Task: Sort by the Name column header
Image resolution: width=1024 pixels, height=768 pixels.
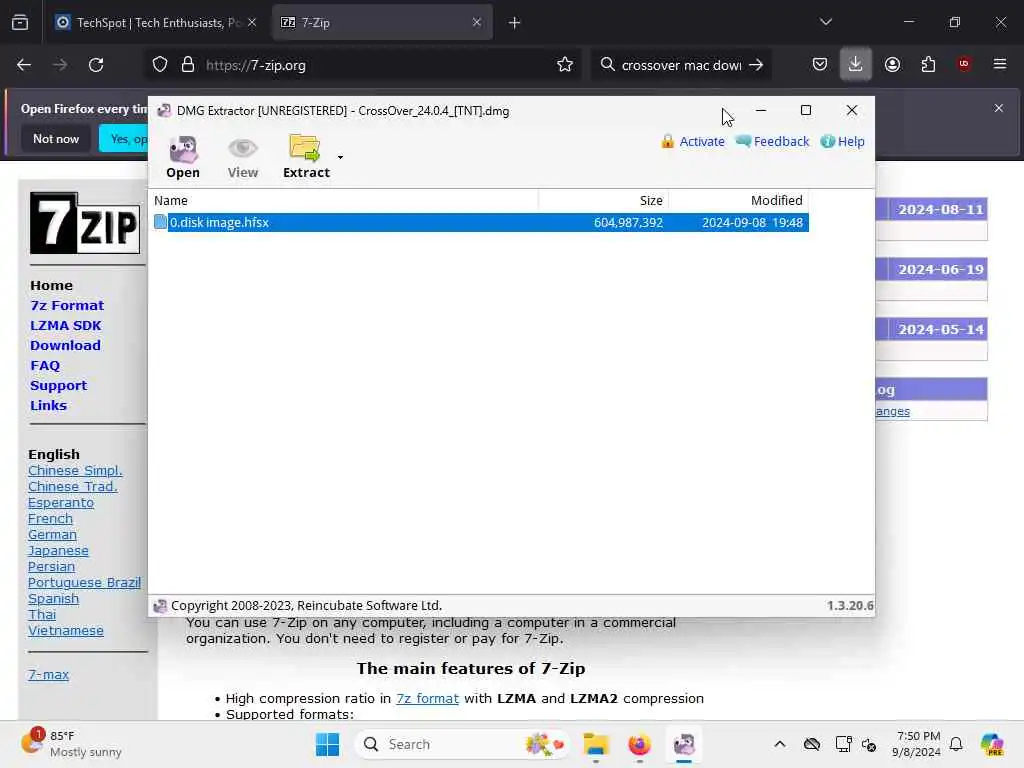Action: point(344,200)
